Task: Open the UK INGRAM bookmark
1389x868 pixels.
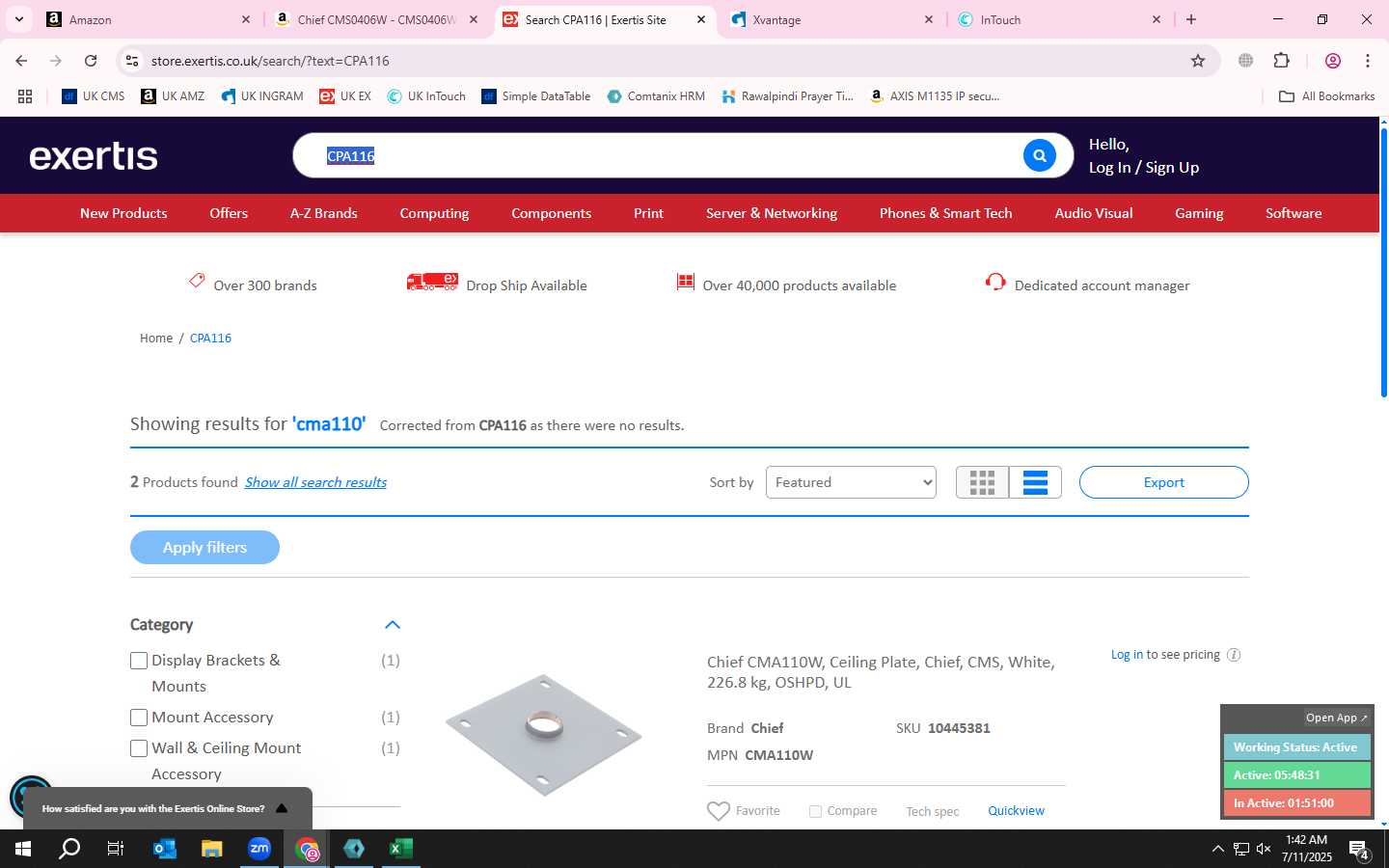Action: (x=262, y=96)
